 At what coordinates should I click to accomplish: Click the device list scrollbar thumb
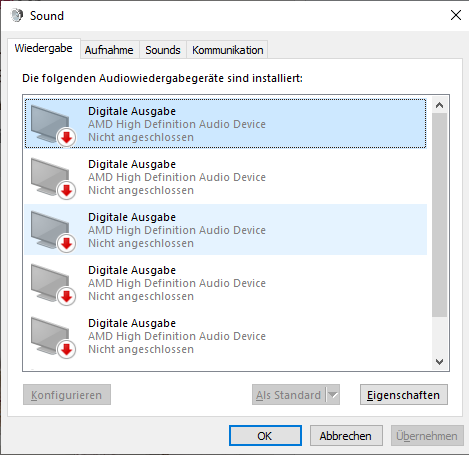pos(439,215)
